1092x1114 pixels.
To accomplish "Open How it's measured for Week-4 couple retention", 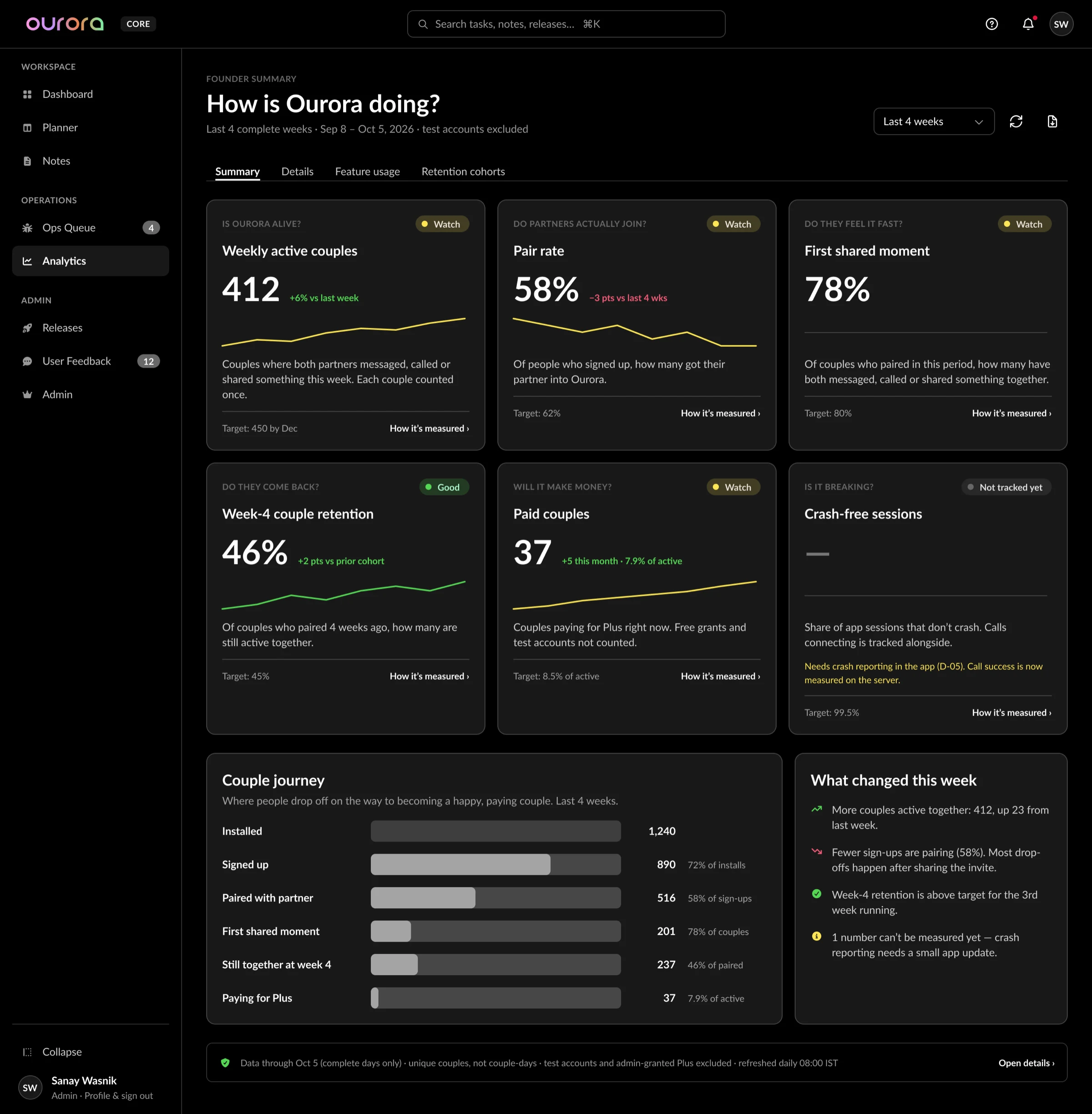I will [429, 676].
